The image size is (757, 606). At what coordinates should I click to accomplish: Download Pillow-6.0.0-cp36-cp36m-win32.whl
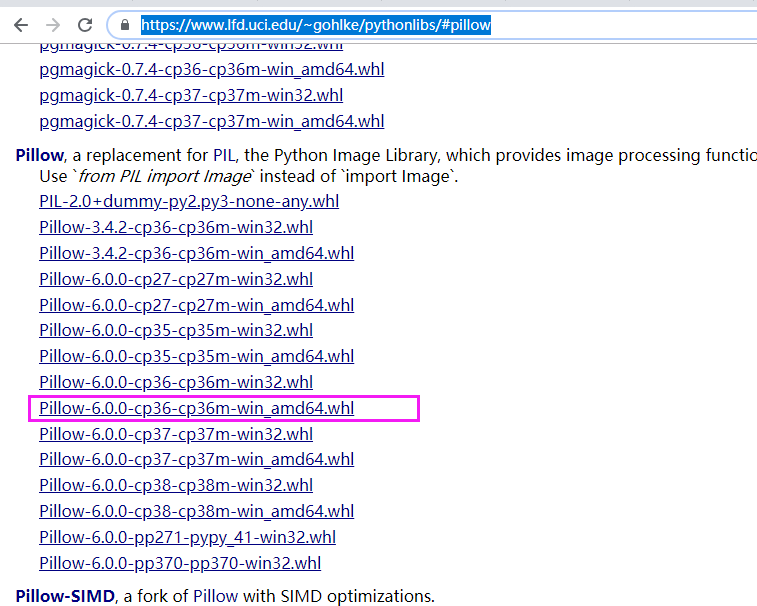coord(176,382)
